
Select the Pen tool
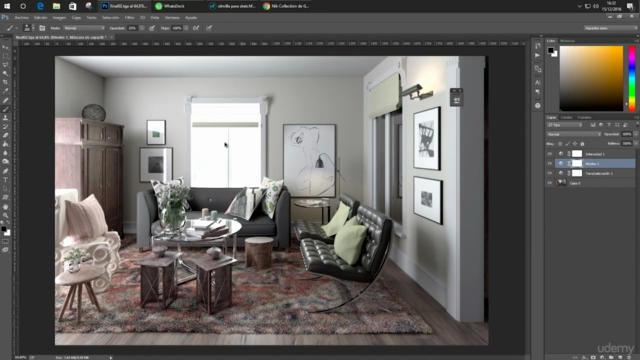pos(6,171)
